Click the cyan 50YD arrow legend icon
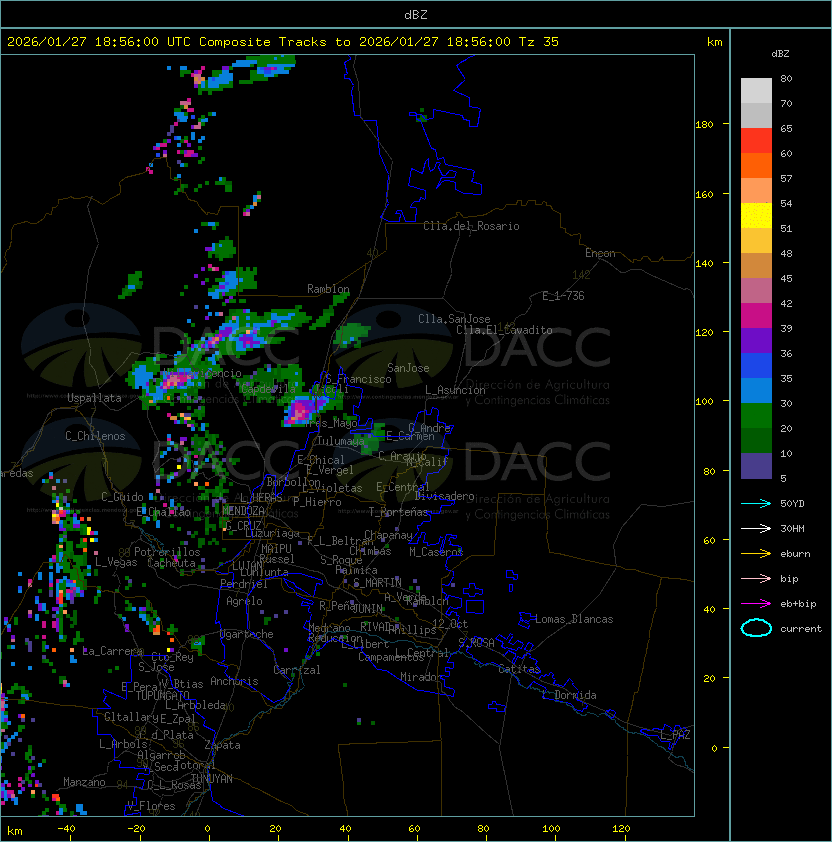The image size is (832, 842). click(x=756, y=503)
